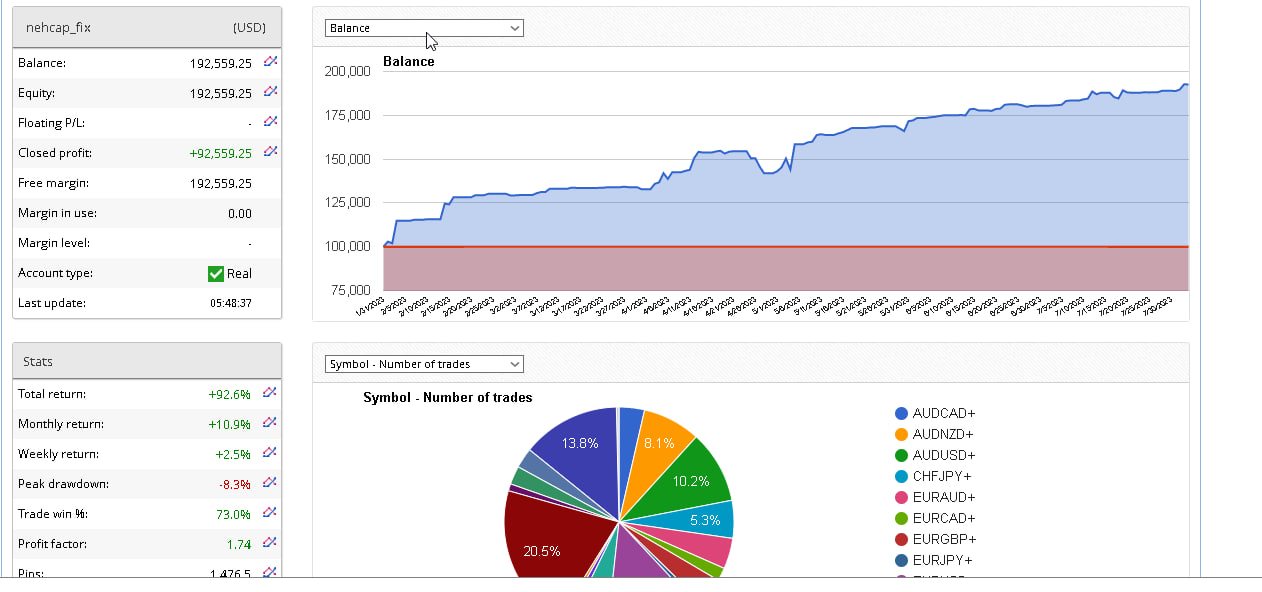This screenshot has width=1262, height=592.
Task: Click the chart icon next to Equity
Action: pos(270,92)
